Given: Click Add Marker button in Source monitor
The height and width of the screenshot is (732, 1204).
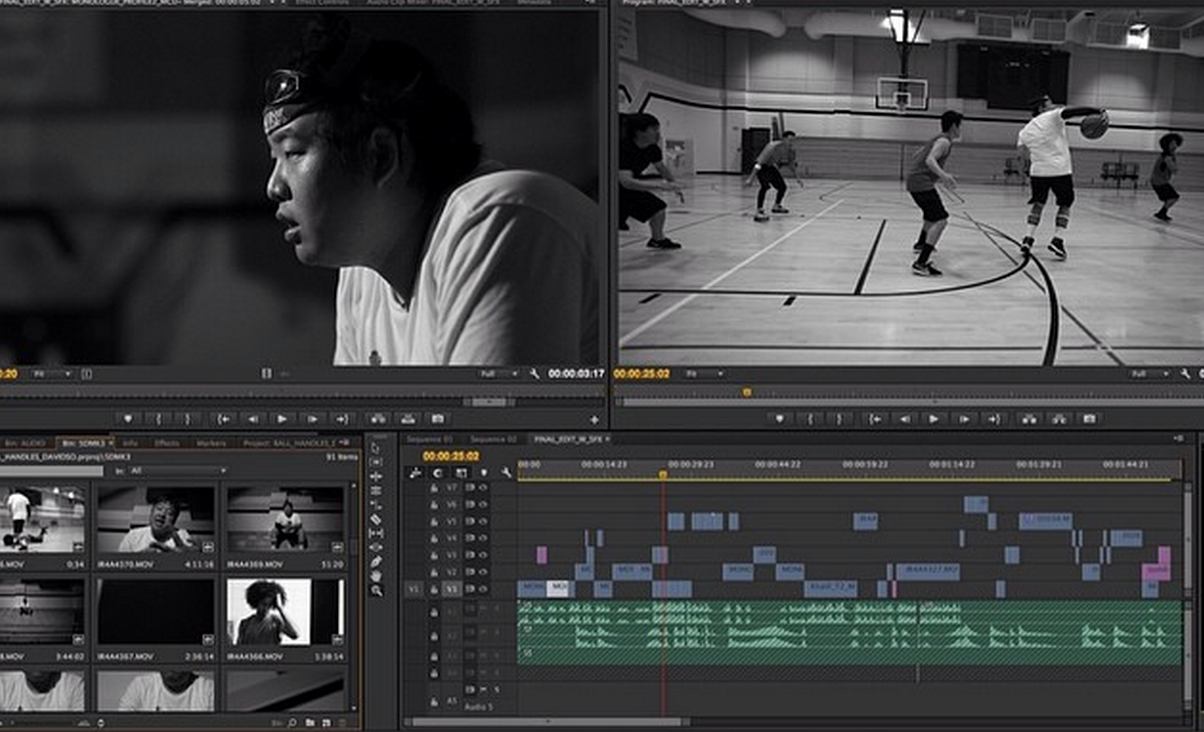Looking at the screenshot, I should (128, 419).
